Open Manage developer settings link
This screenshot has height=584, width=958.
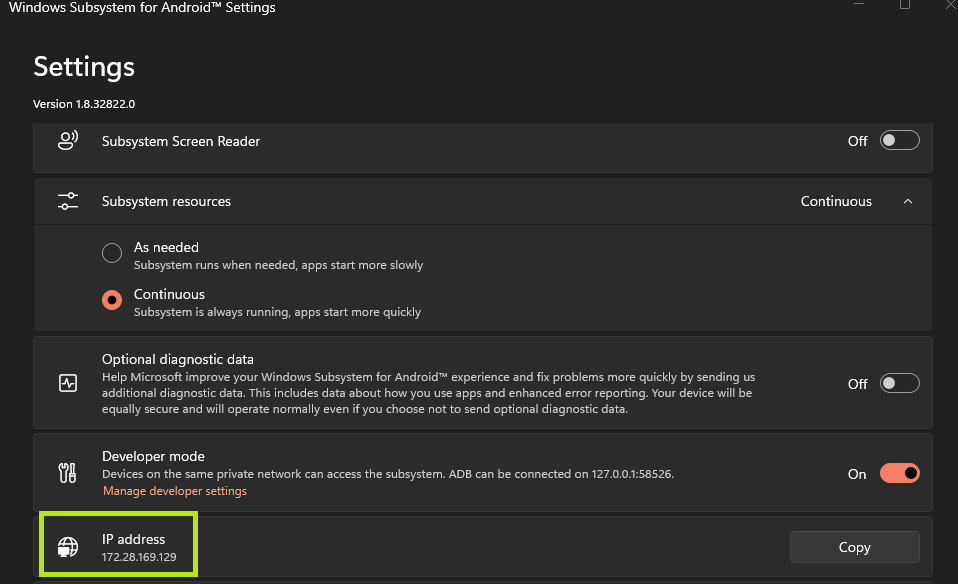click(x=175, y=491)
